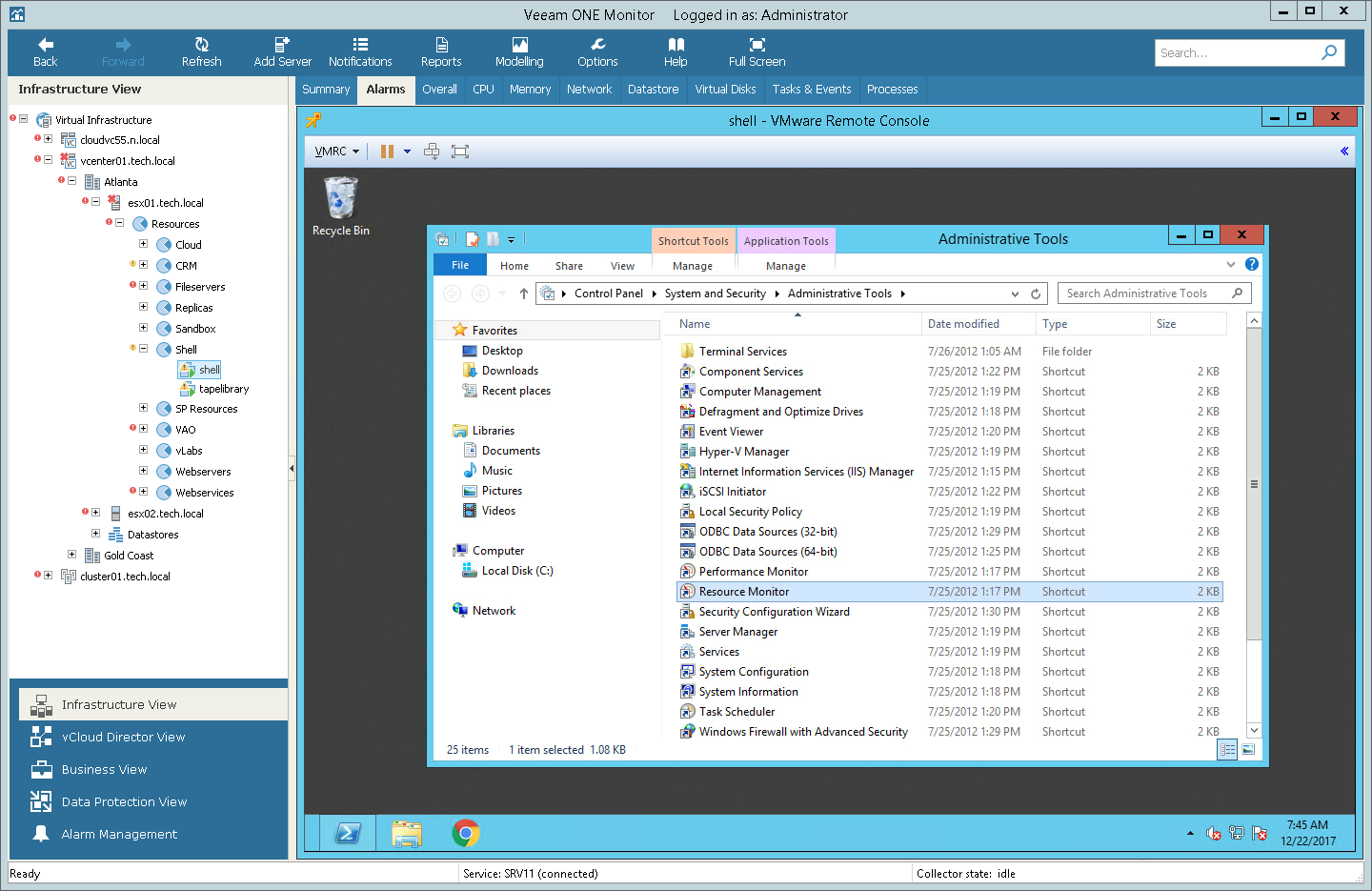1372x891 pixels.
Task: Switch Veeam ONE to Full Screen
Action: pyautogui.click(x=757, y=52)
